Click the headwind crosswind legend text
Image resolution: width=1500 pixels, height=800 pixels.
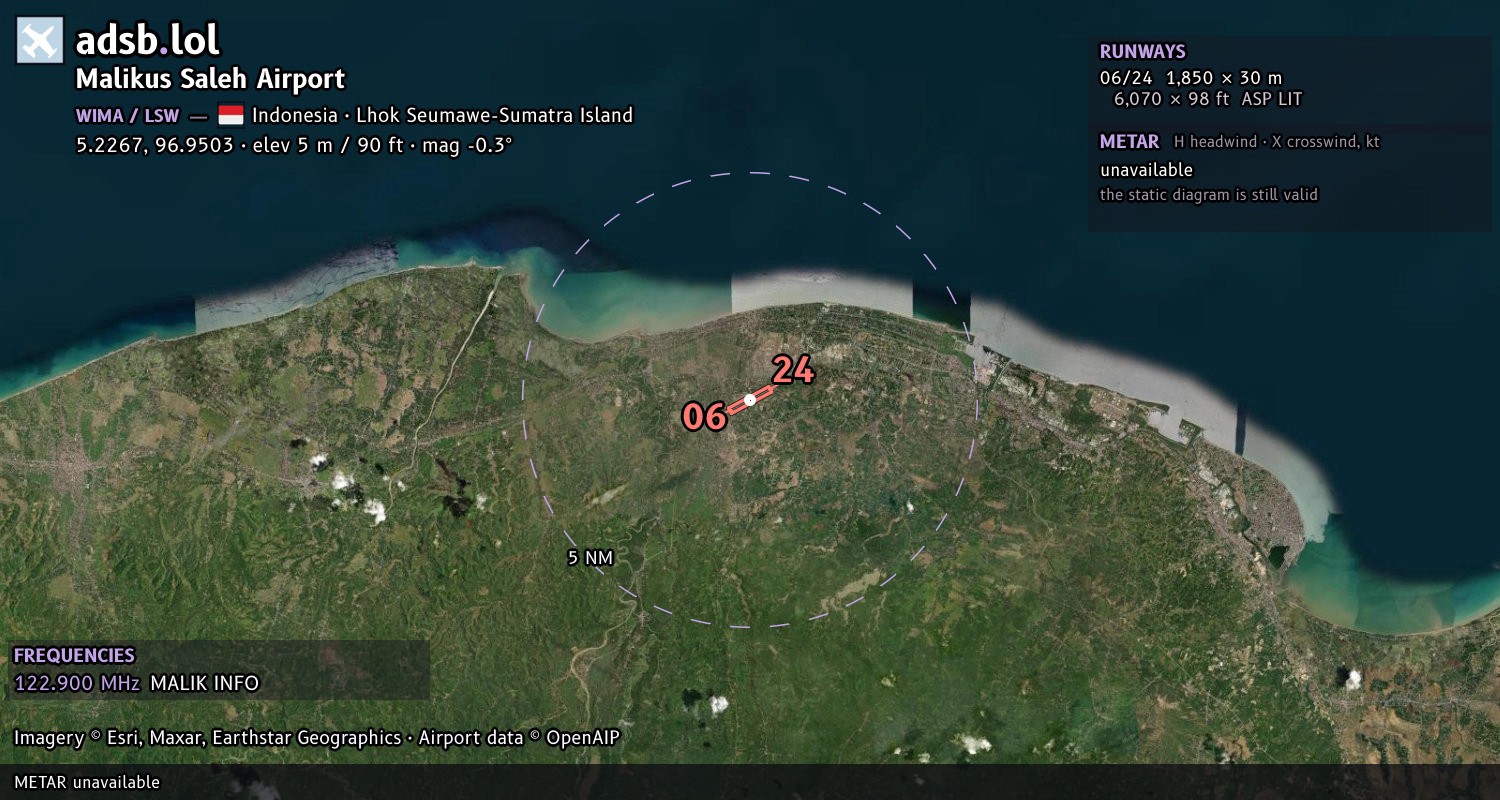click(x=1277, y=142)
